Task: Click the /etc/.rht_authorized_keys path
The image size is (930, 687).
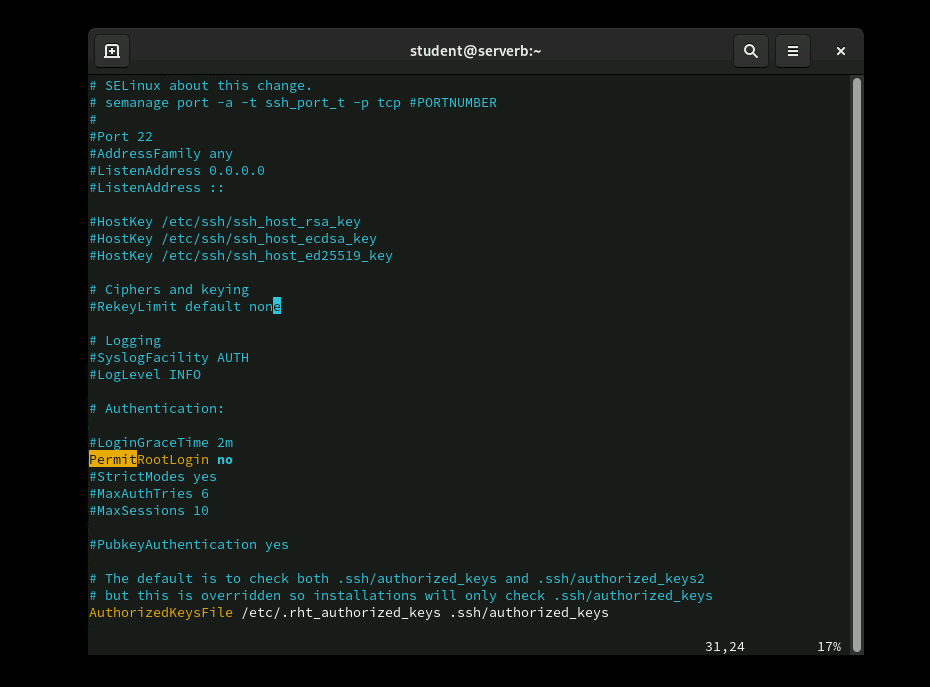Action: [x=340, y=612]
